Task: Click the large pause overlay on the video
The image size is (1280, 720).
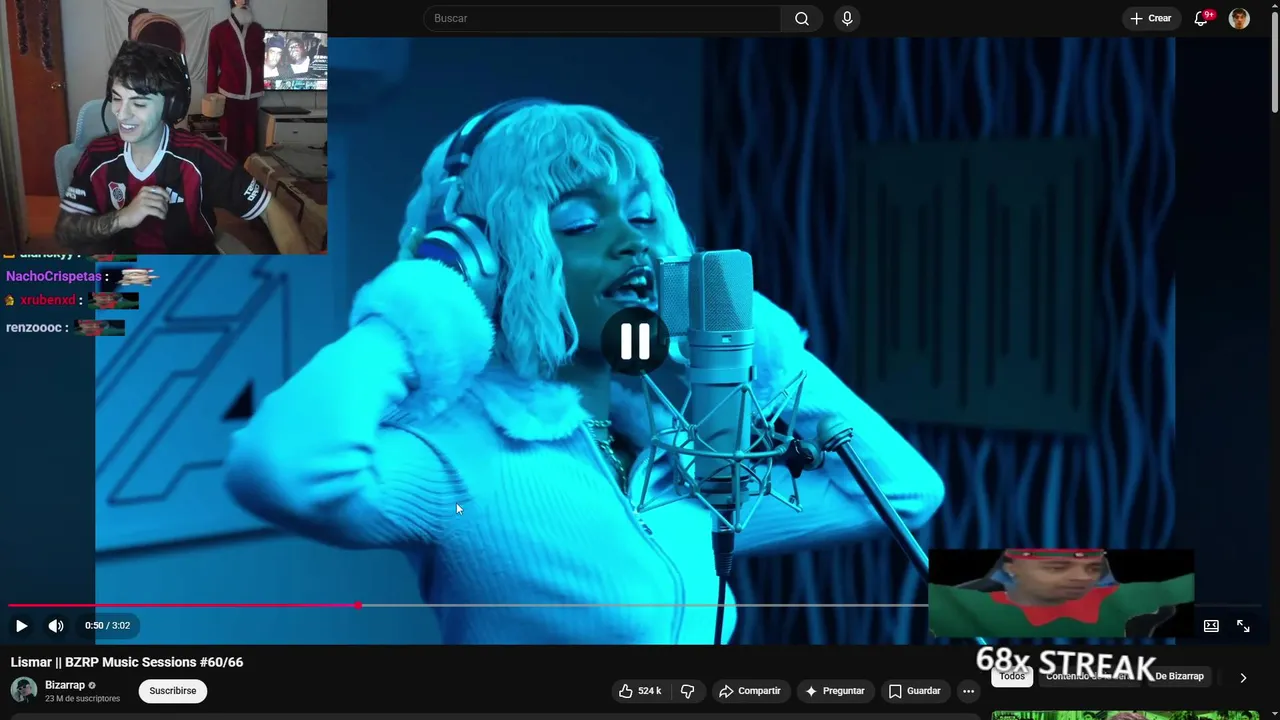Action: point(635,342)
